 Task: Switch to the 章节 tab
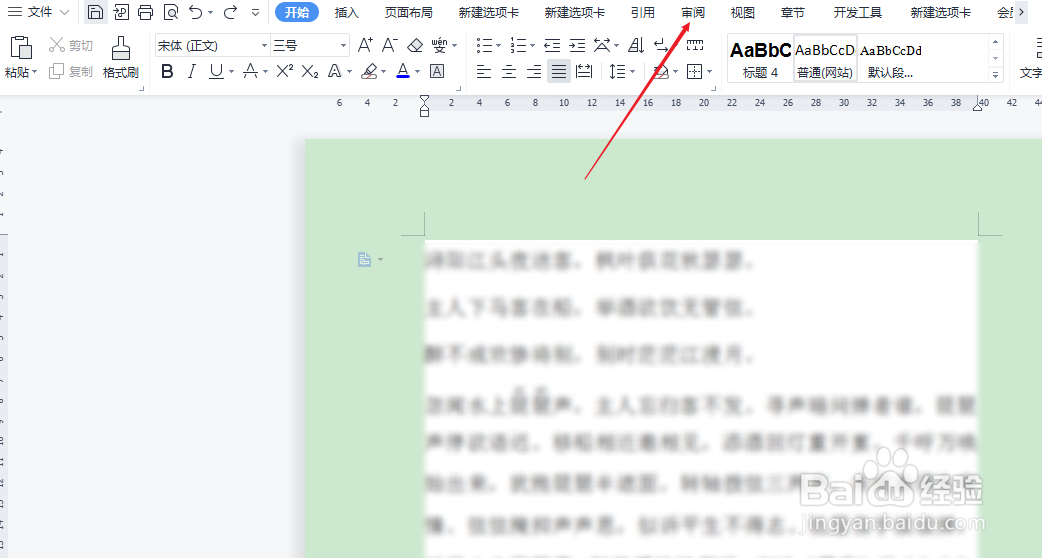pyautogui.click(x=792, y=12)
